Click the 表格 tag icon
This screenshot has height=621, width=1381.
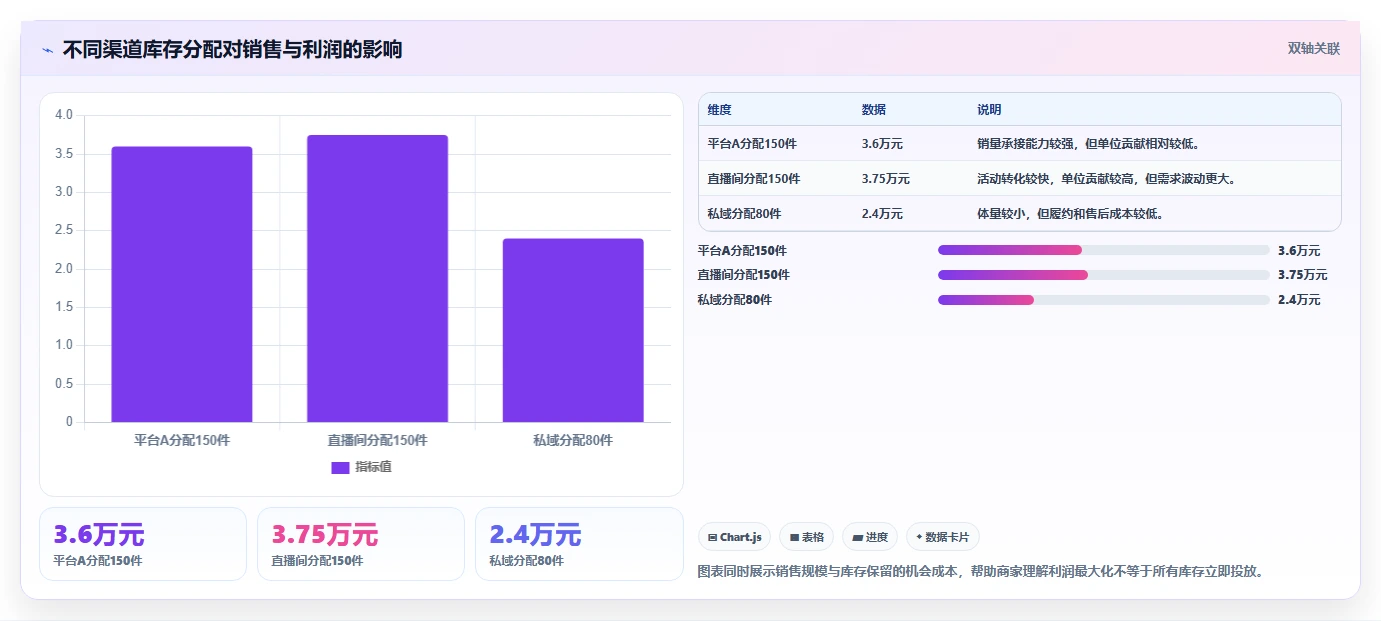click(794, 538)
